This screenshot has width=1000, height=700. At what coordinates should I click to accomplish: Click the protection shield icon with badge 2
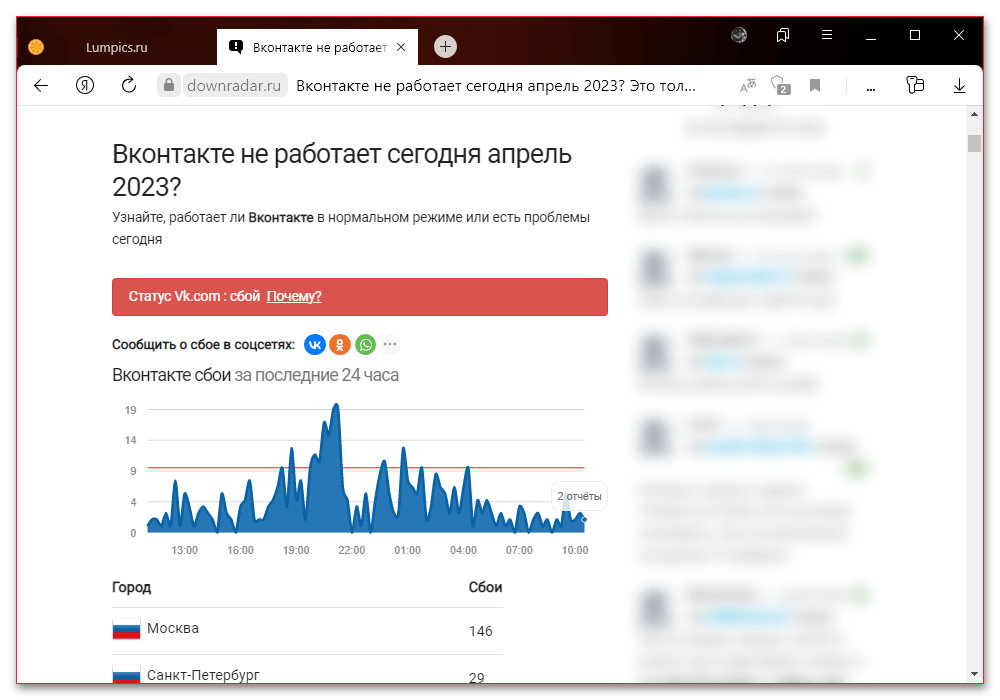pyautogui.click(x=780, y=86)
